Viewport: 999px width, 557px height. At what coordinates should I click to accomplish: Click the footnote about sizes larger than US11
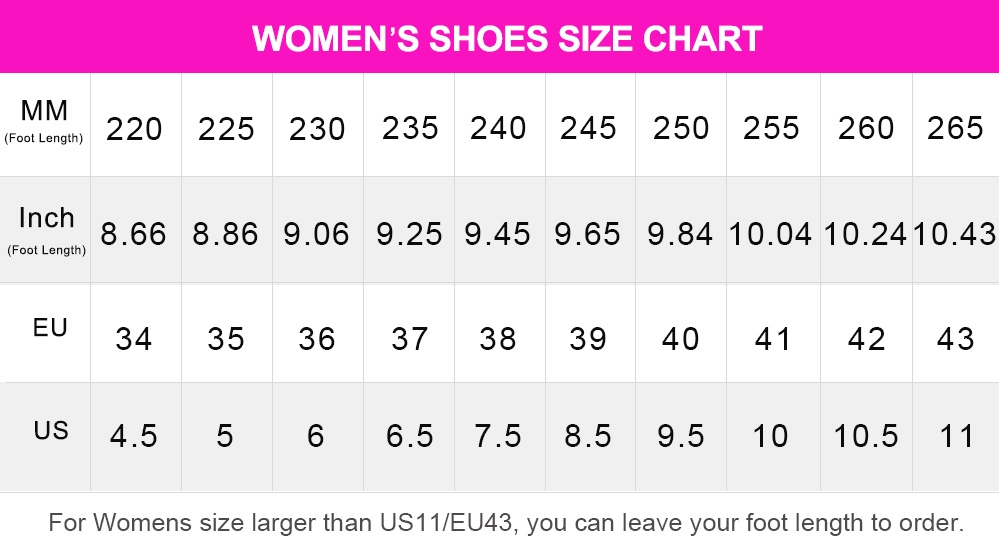pyautogui.click(x=506, y=523)
